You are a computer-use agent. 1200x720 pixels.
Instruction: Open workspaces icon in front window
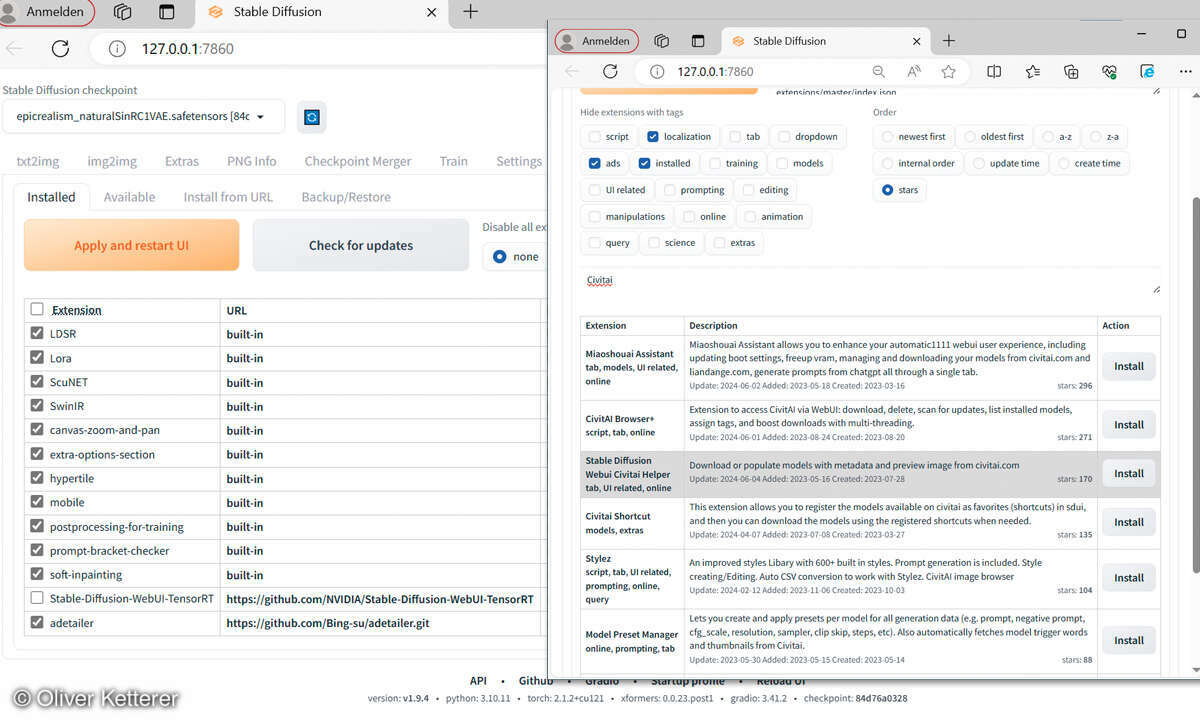tap(661, 41)
